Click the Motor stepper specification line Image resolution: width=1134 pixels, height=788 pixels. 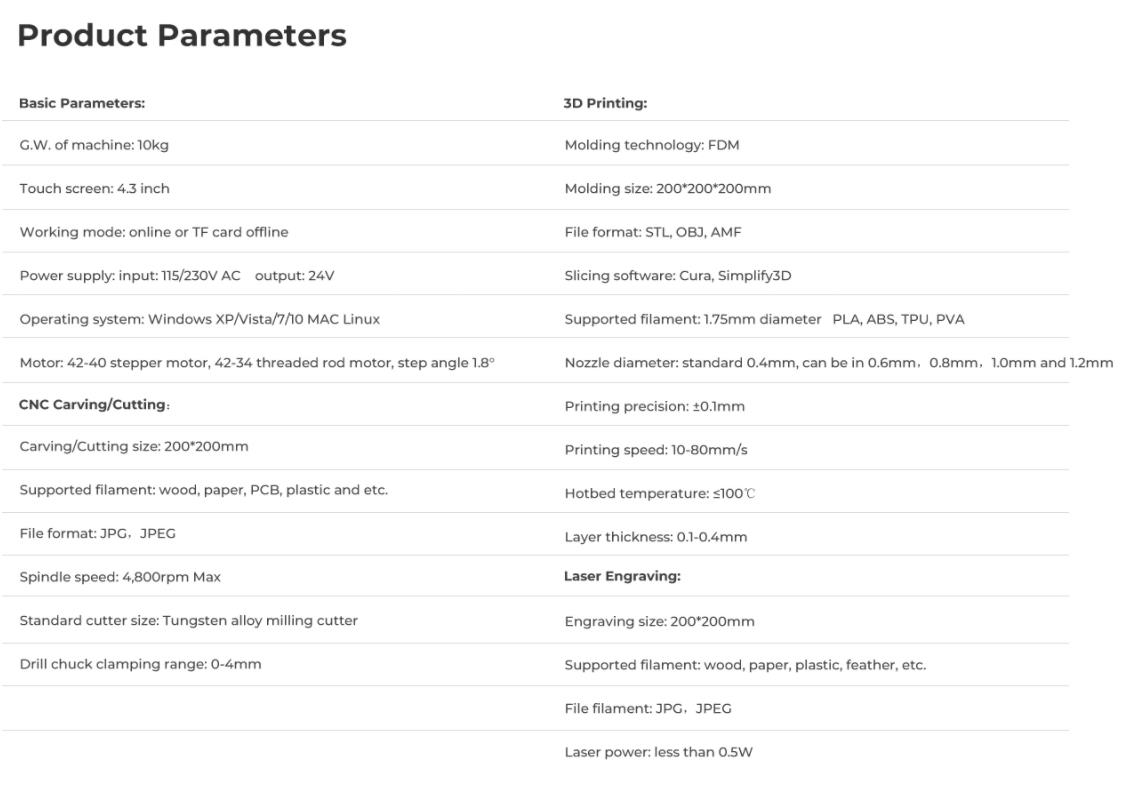click(x=256, y=363)
